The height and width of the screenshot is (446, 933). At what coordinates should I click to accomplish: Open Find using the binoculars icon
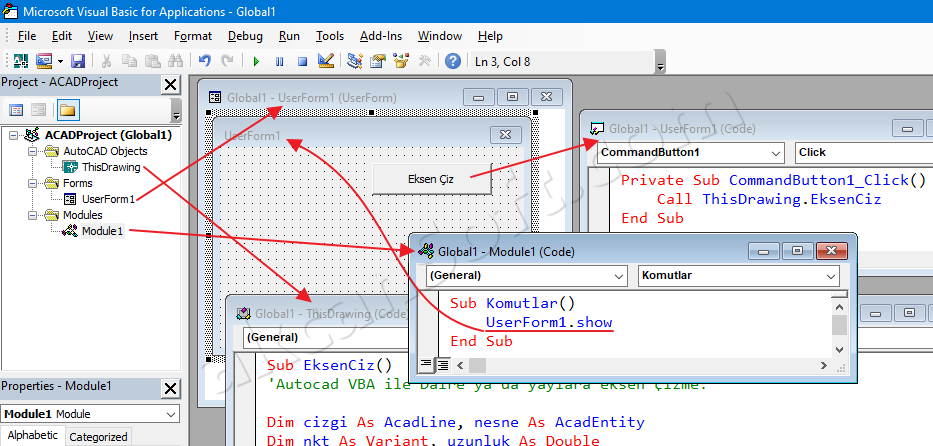(x=175, y=61)
